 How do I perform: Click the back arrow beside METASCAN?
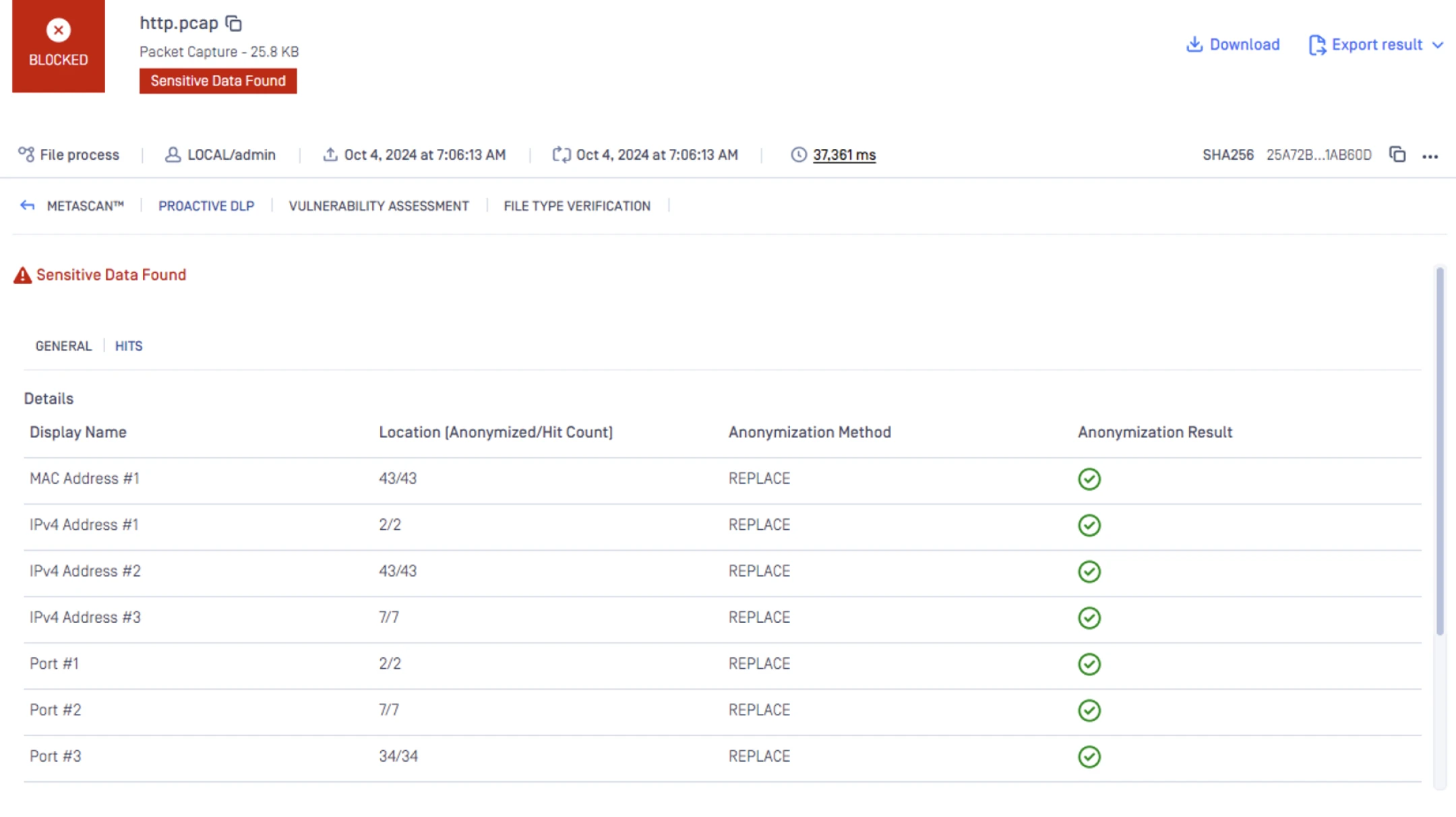(x=27, y=206)
